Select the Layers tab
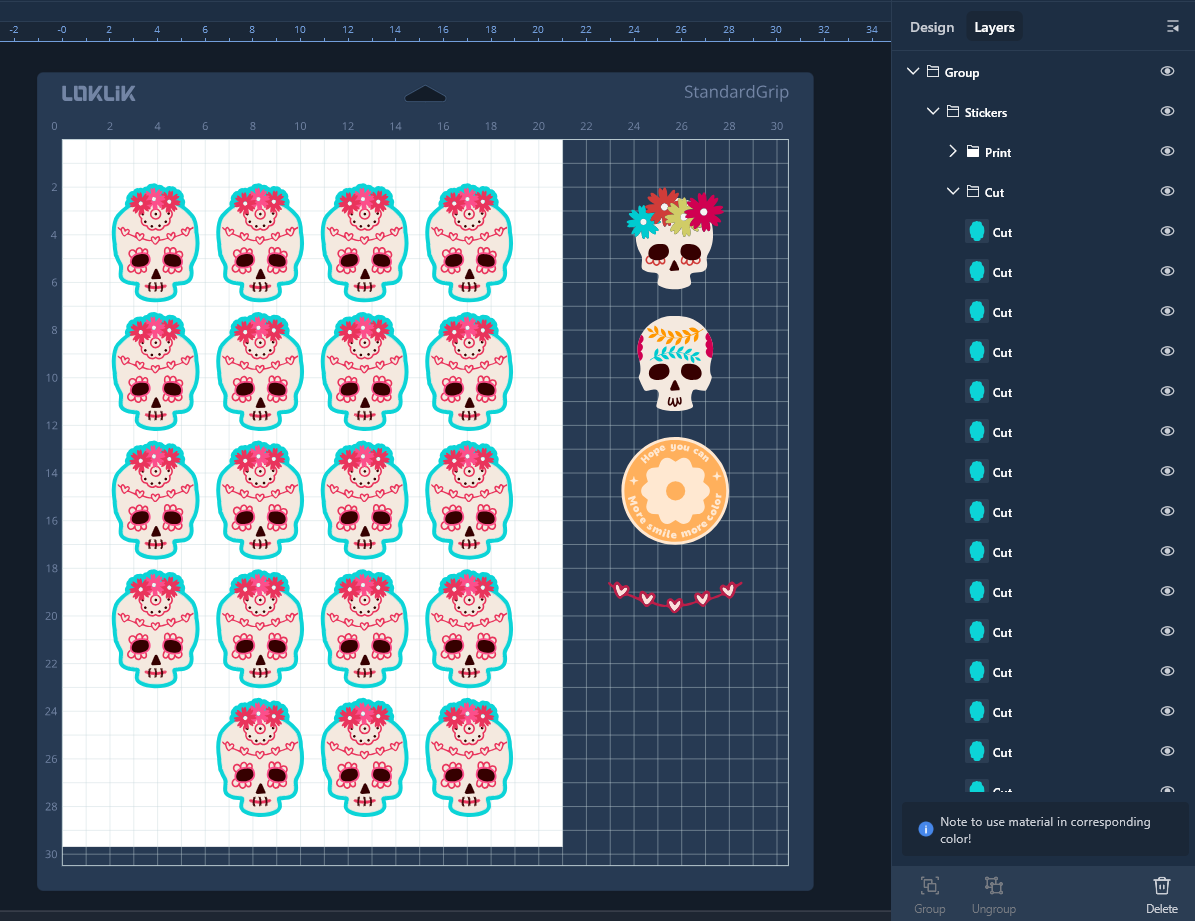The height and width of the screenshot is (921, 1195). pyautogui.click(x=994, y=27)
